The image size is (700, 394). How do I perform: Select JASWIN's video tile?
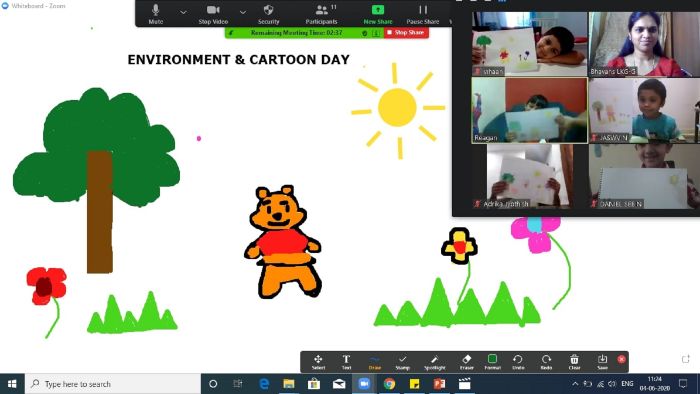pyautogui.click(x=644, y=110)
